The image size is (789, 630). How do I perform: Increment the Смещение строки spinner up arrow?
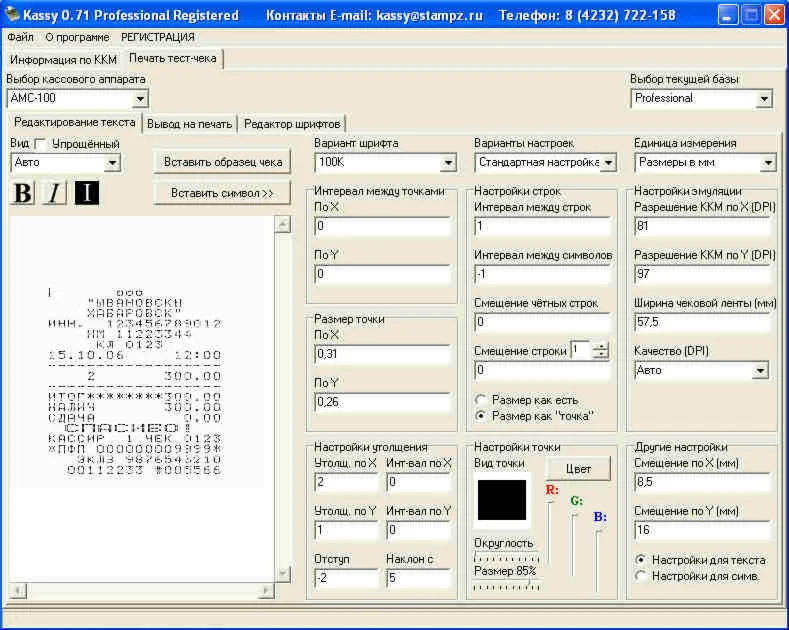(x=600, y=345)
